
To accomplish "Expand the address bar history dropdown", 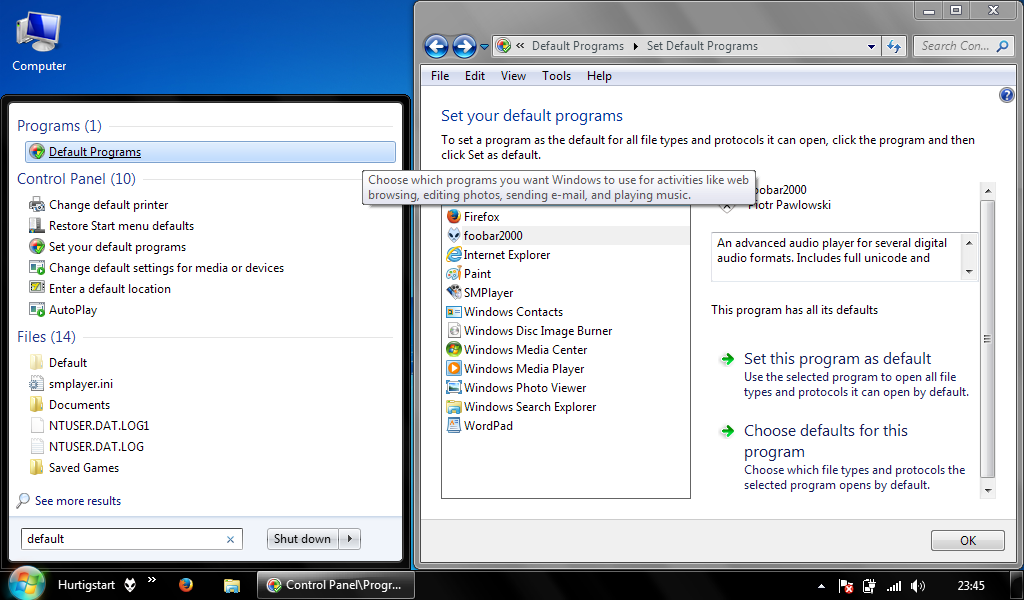I will click(x=871, y=46).
